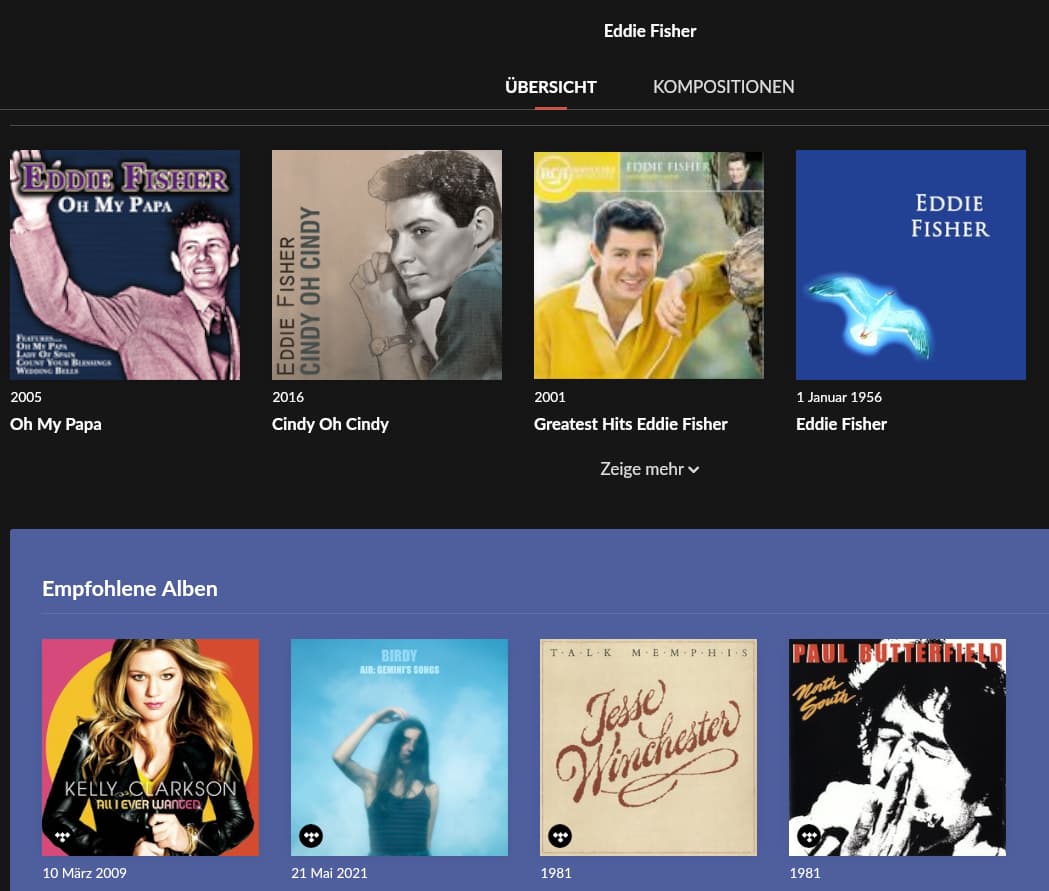
Task: Click TIDAL icon on Kelly Clarkson cover
Action: tap(62, 836)
